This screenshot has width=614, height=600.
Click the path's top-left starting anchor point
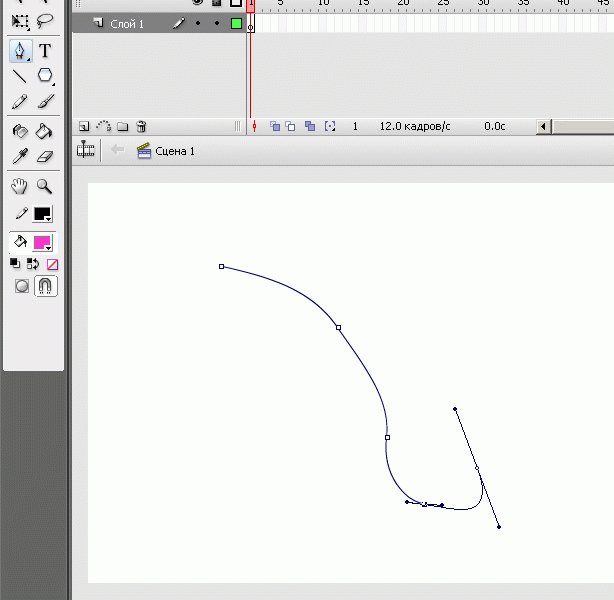coord(222,266)
